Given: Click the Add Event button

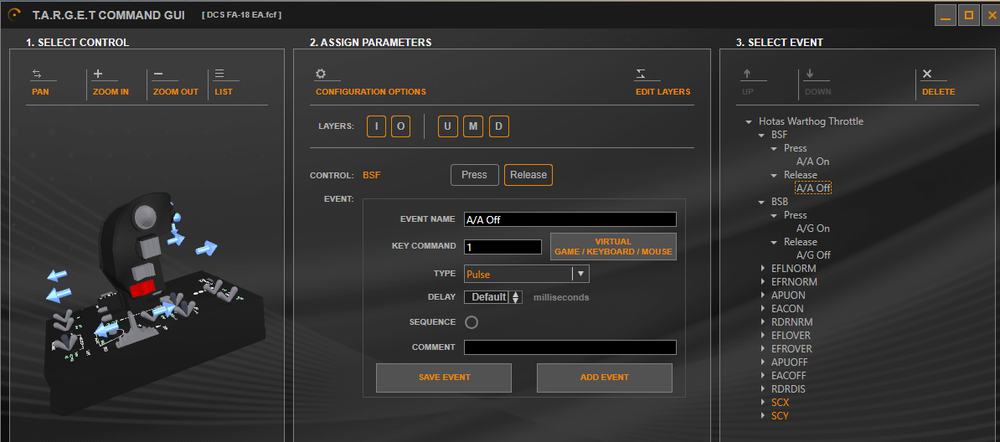Looking at the screenshot, I should coord(605,378).
